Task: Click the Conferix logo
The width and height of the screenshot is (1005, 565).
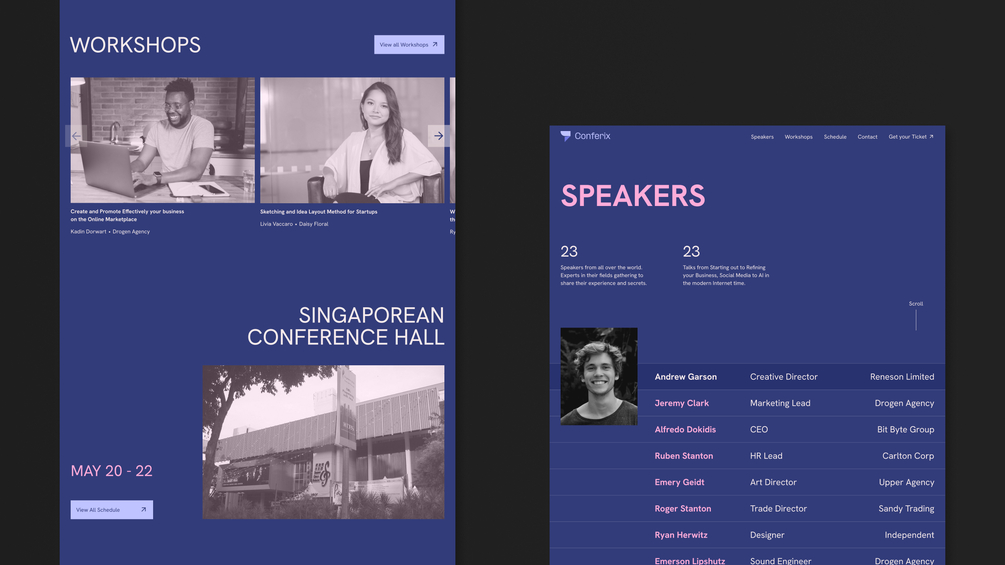Action: coord(585,136)
